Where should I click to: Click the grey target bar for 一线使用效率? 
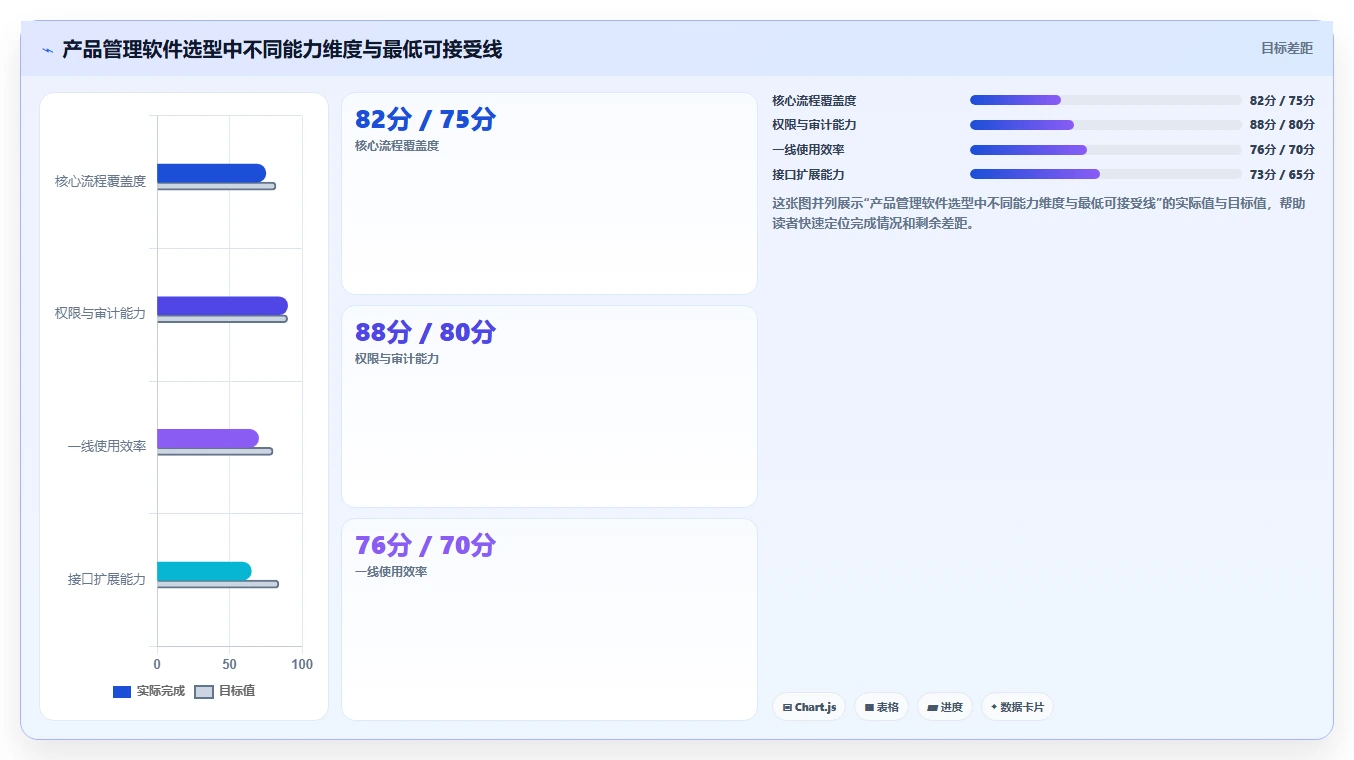coord(215,451)
